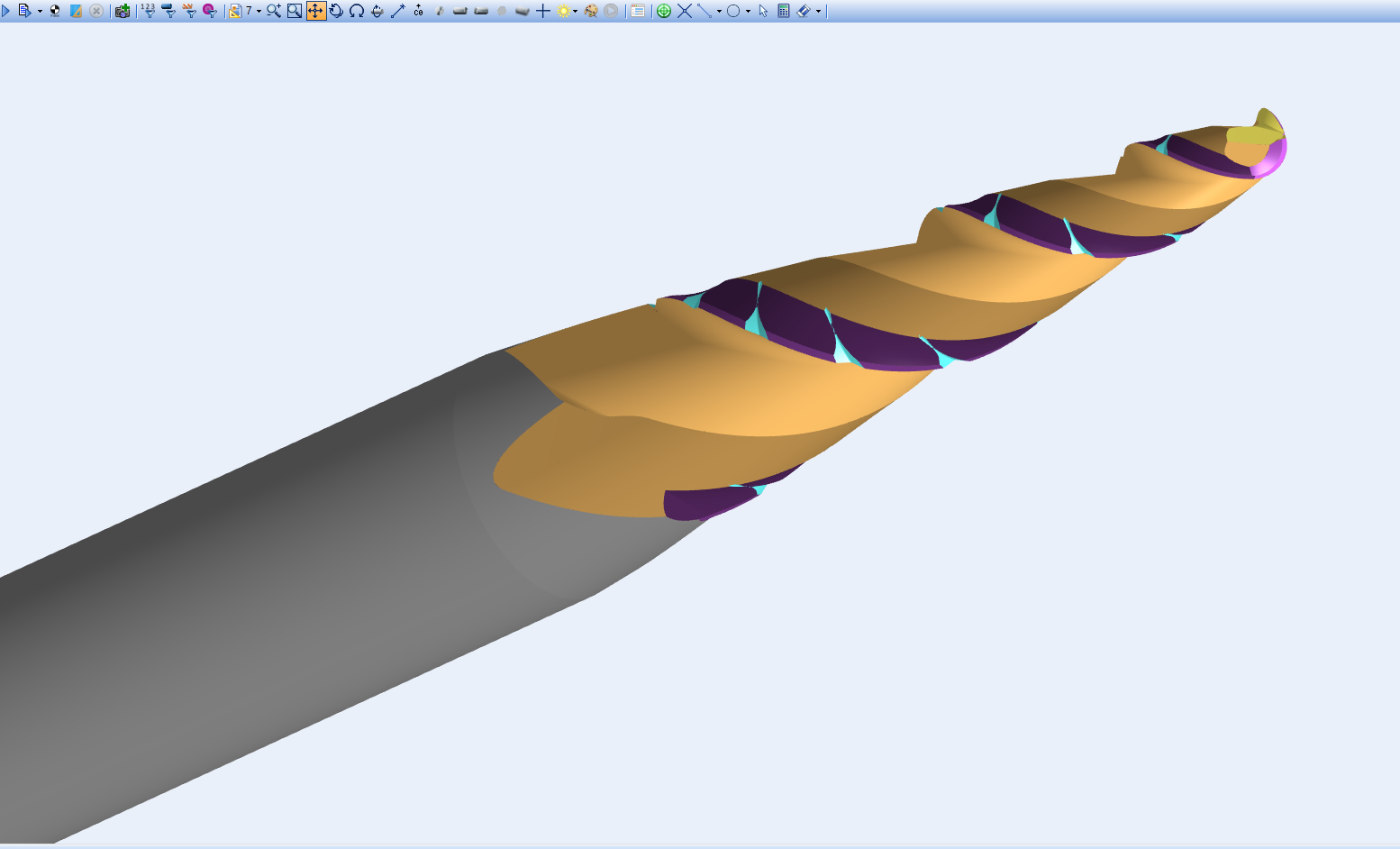Select the arrow pointer selection tool
The image size is (1400, 849).
(x=763, y=11)
